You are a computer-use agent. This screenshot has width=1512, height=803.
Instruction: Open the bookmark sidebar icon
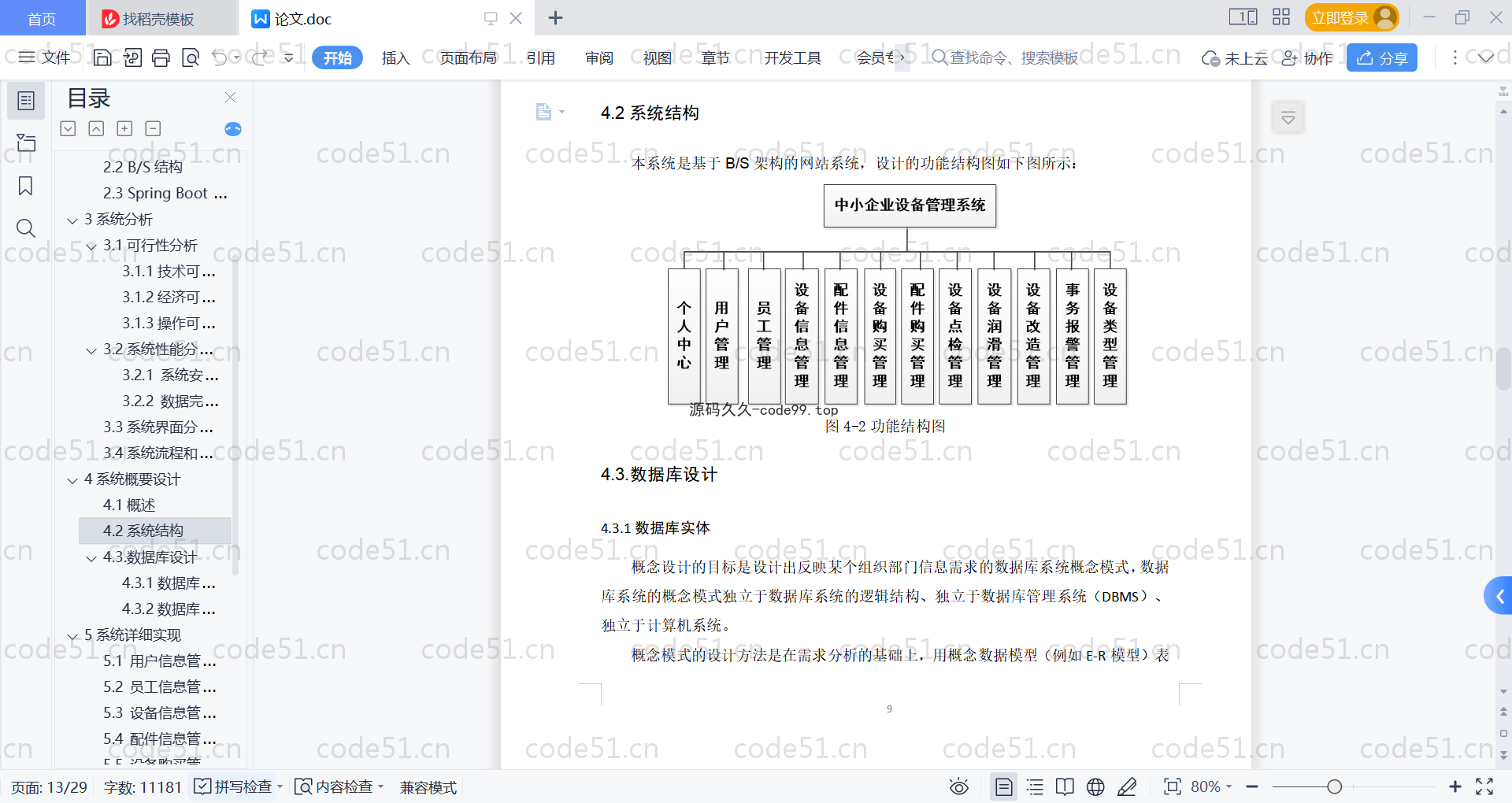click(x=26, y=186)
